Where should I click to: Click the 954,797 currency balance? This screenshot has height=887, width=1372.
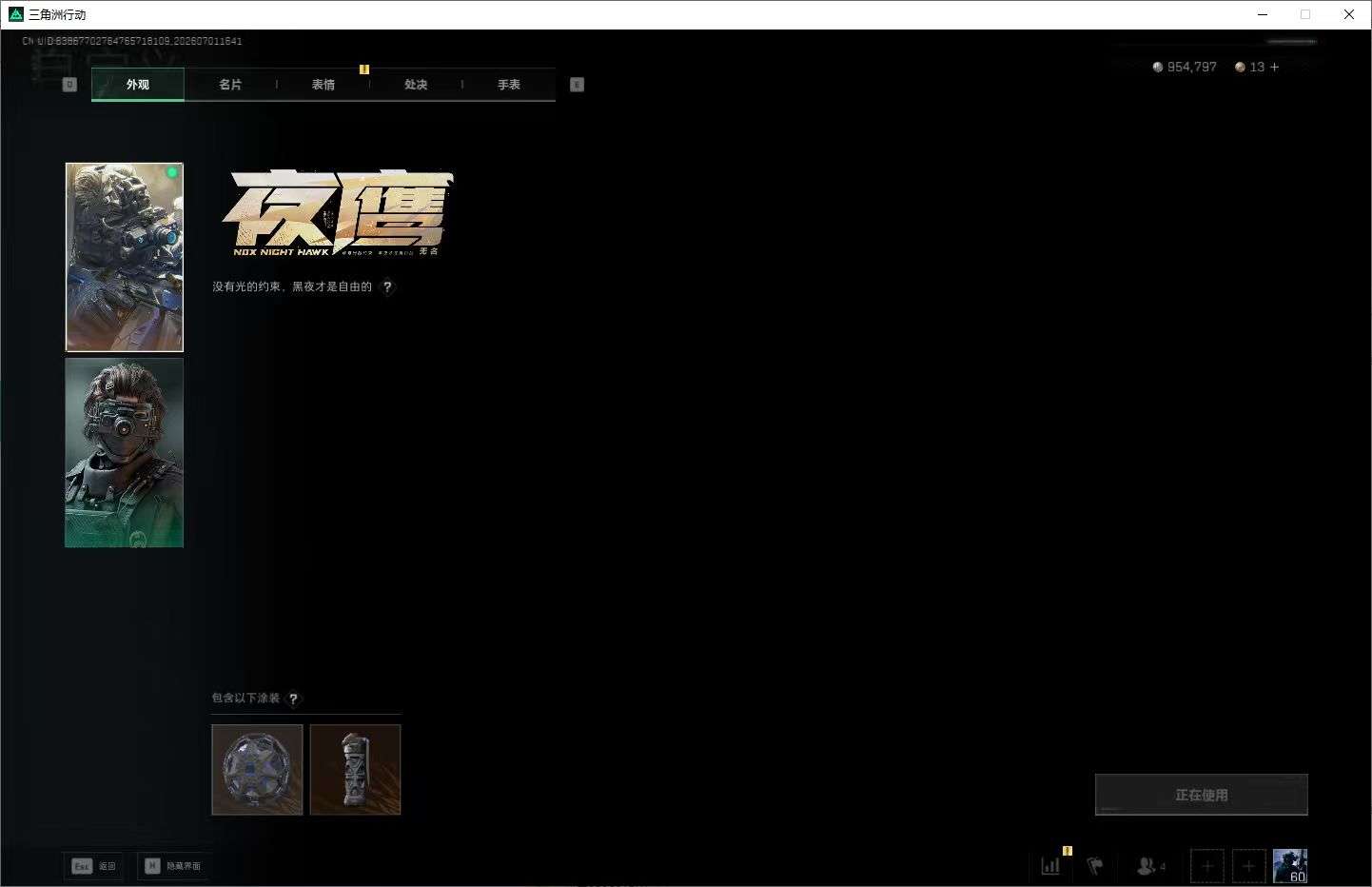[x=1185, y=67]
